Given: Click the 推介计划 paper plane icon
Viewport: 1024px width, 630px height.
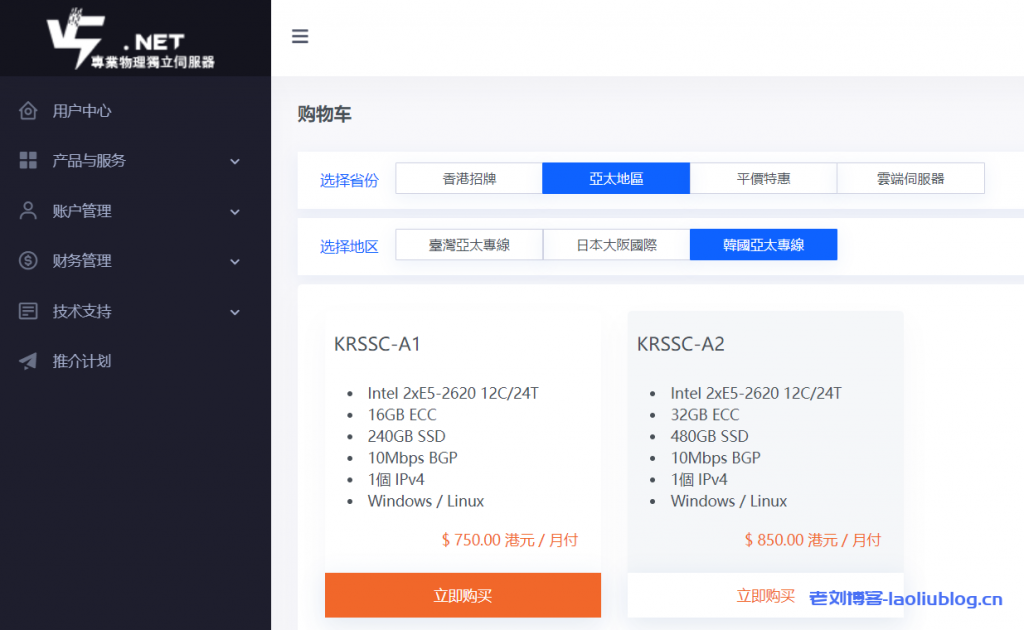Looking at the screenshot, I should [x=28, y=361].
